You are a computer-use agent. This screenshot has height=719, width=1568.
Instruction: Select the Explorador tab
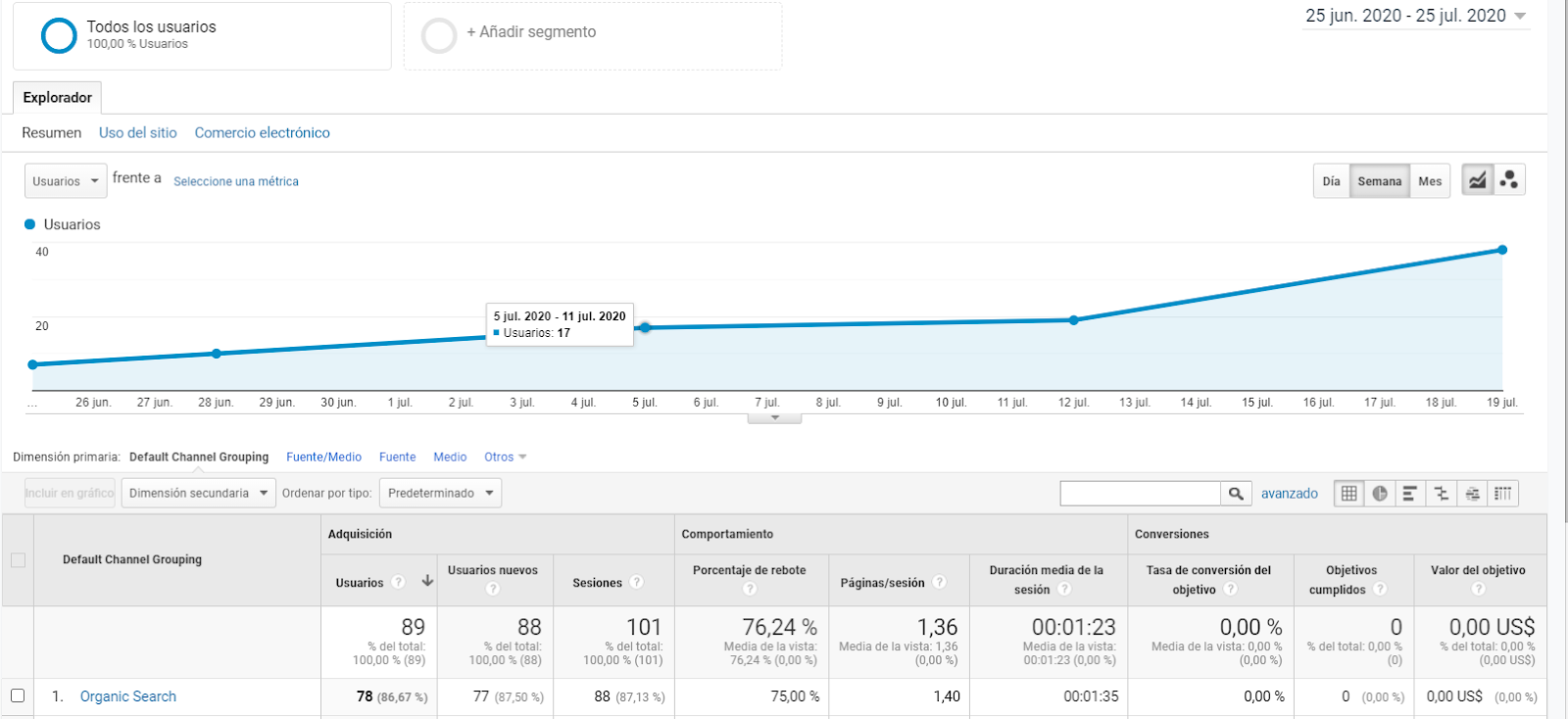click(57, 97)
